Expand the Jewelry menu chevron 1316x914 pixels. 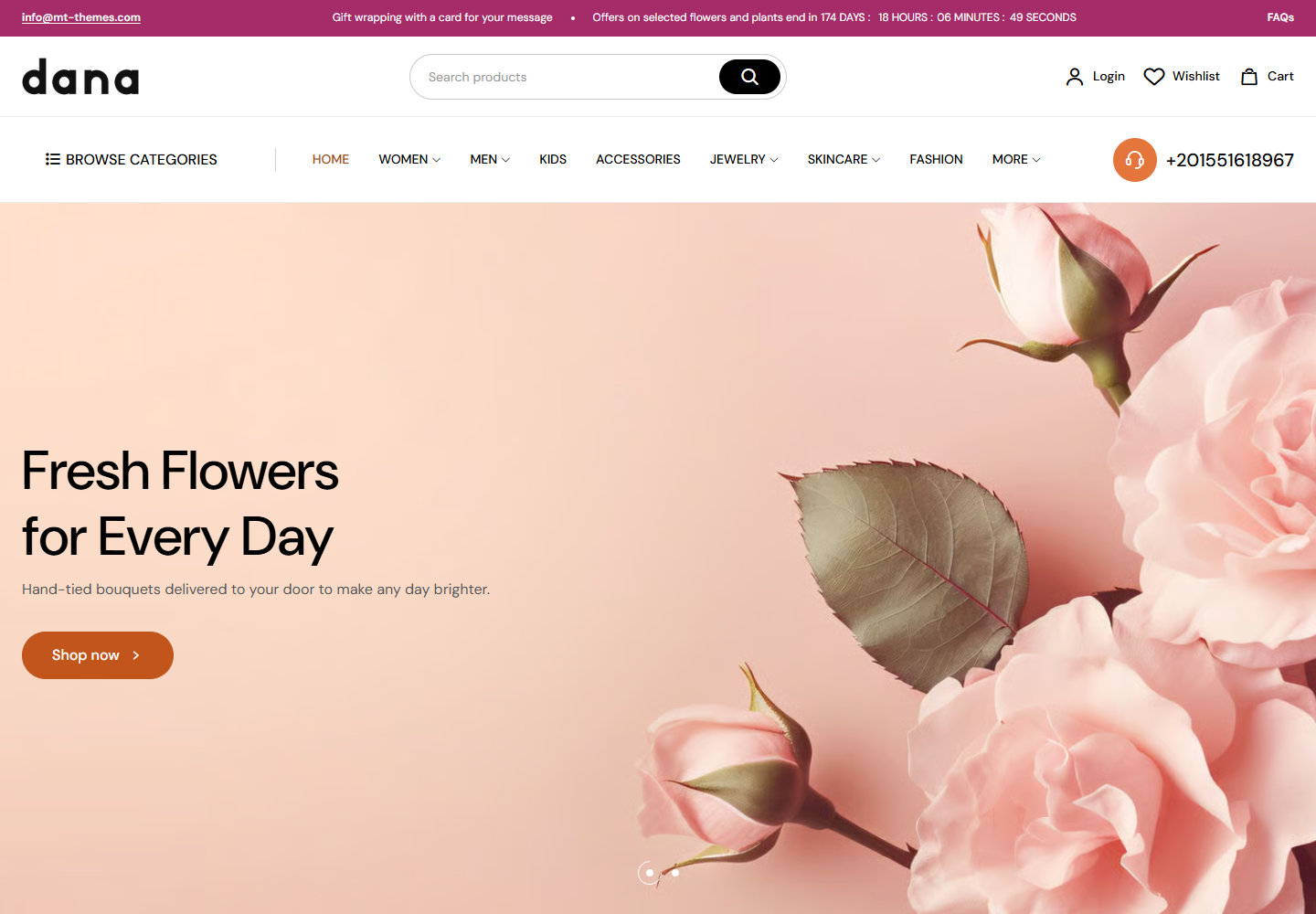[774, 160]
